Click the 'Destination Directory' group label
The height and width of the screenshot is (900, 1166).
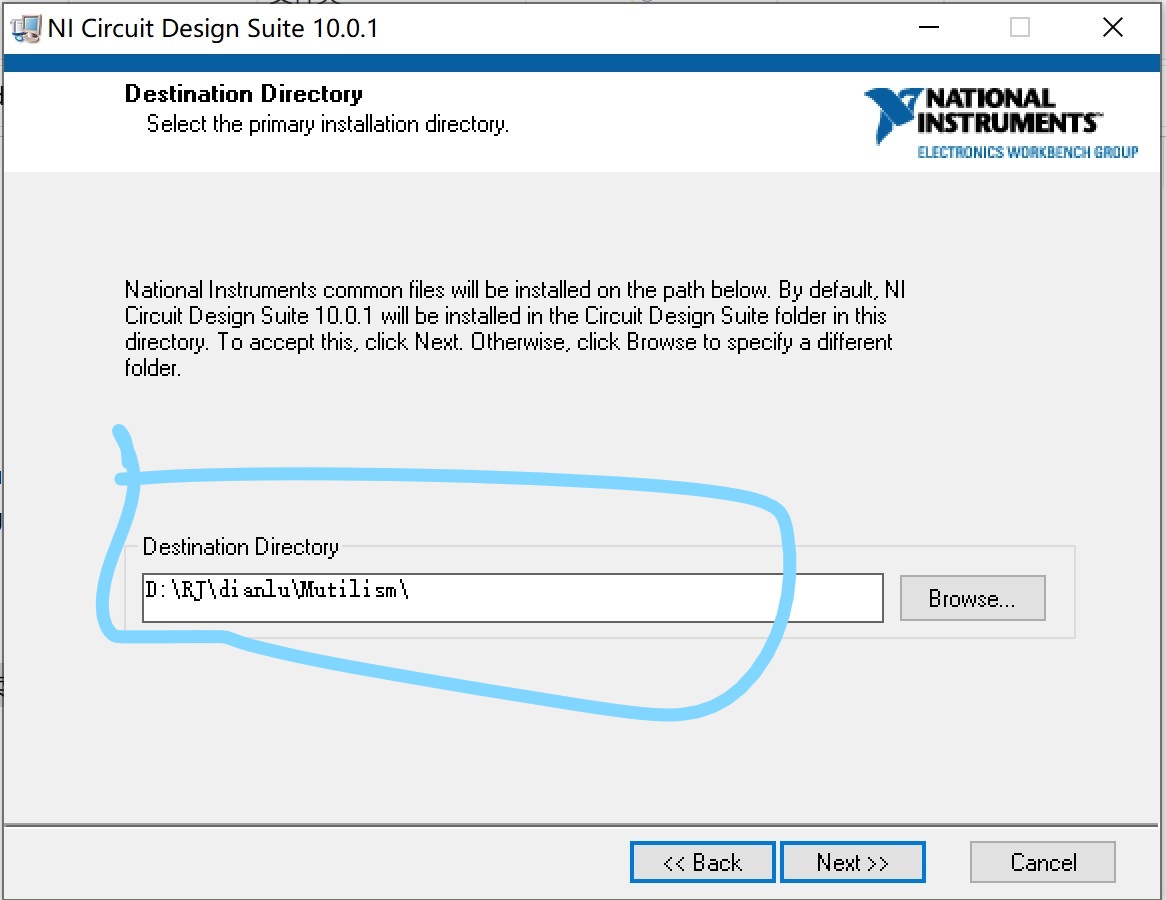(240, 547)
